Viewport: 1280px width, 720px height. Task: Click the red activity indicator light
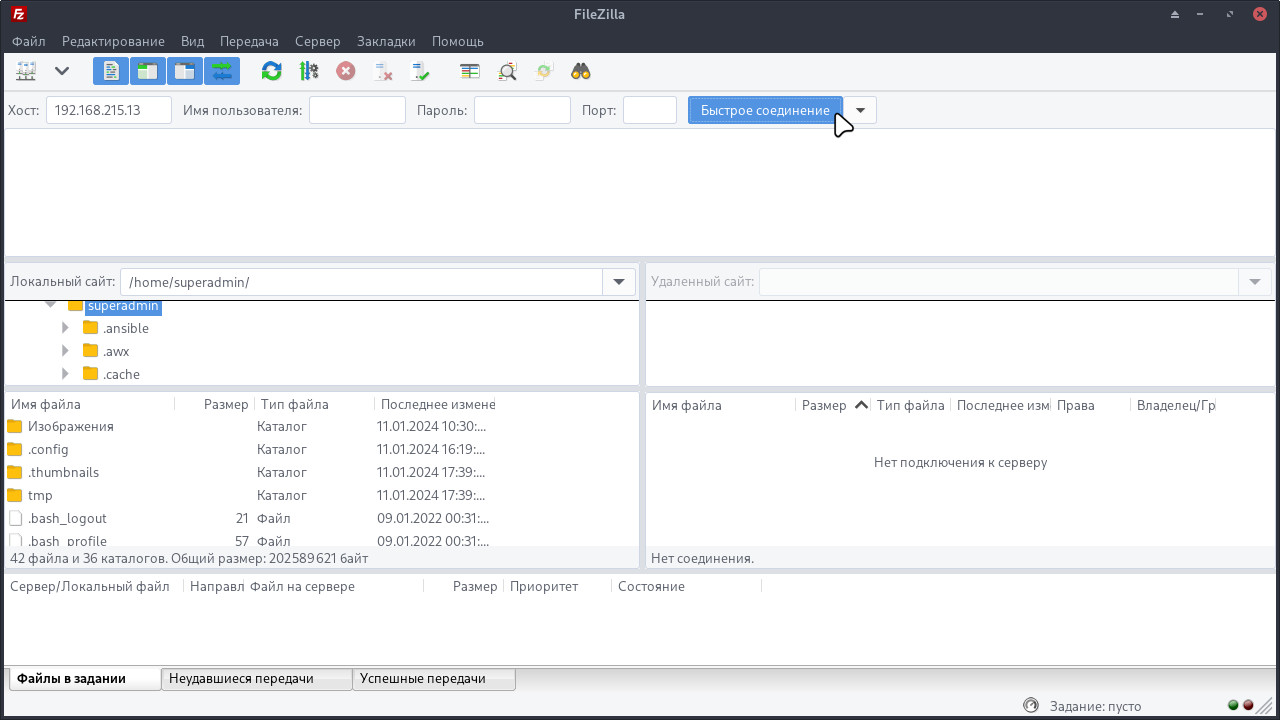click(1248, 705)
